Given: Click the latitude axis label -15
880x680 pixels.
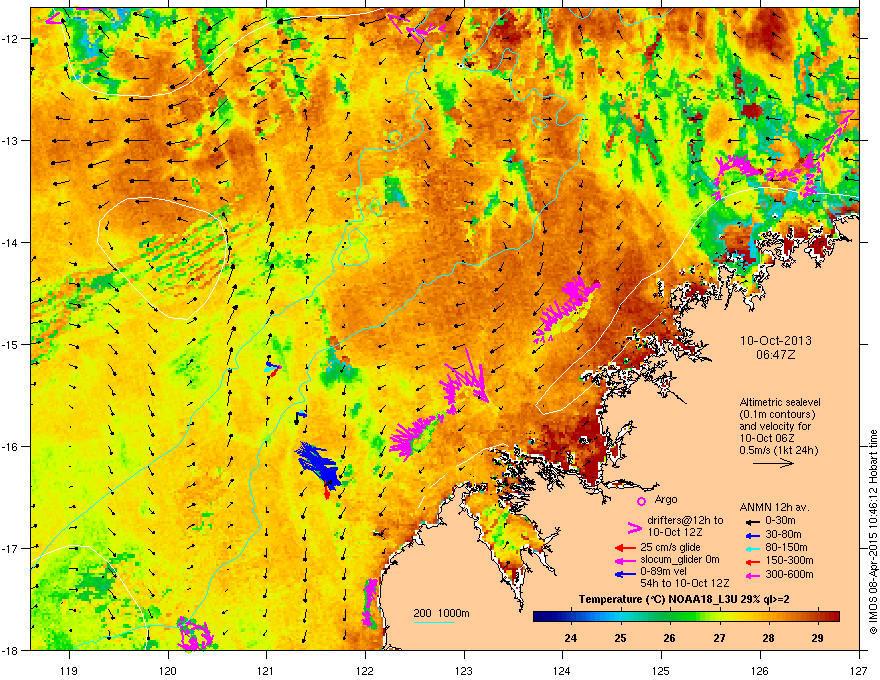Looking at the screenshot, I should [12, 344].
